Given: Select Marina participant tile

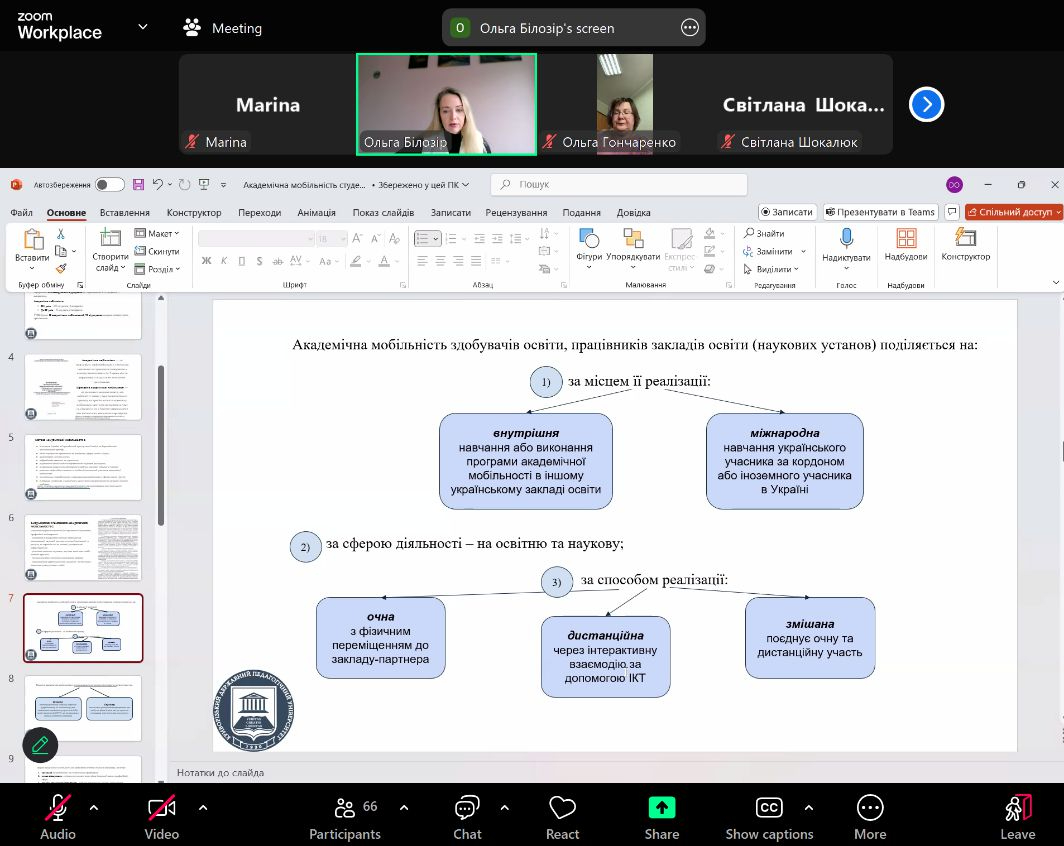Looking at the screenshot, I should coord(267,104).
